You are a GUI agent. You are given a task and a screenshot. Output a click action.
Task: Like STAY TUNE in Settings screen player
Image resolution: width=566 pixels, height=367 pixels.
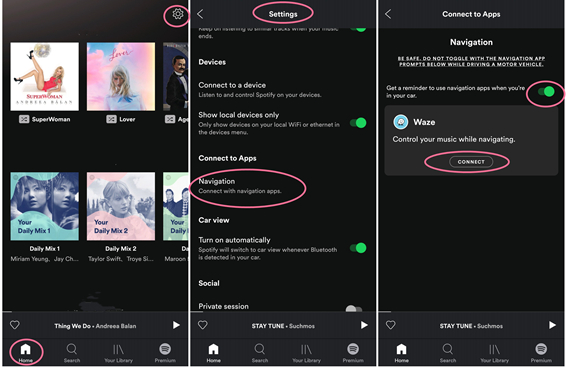203,325
